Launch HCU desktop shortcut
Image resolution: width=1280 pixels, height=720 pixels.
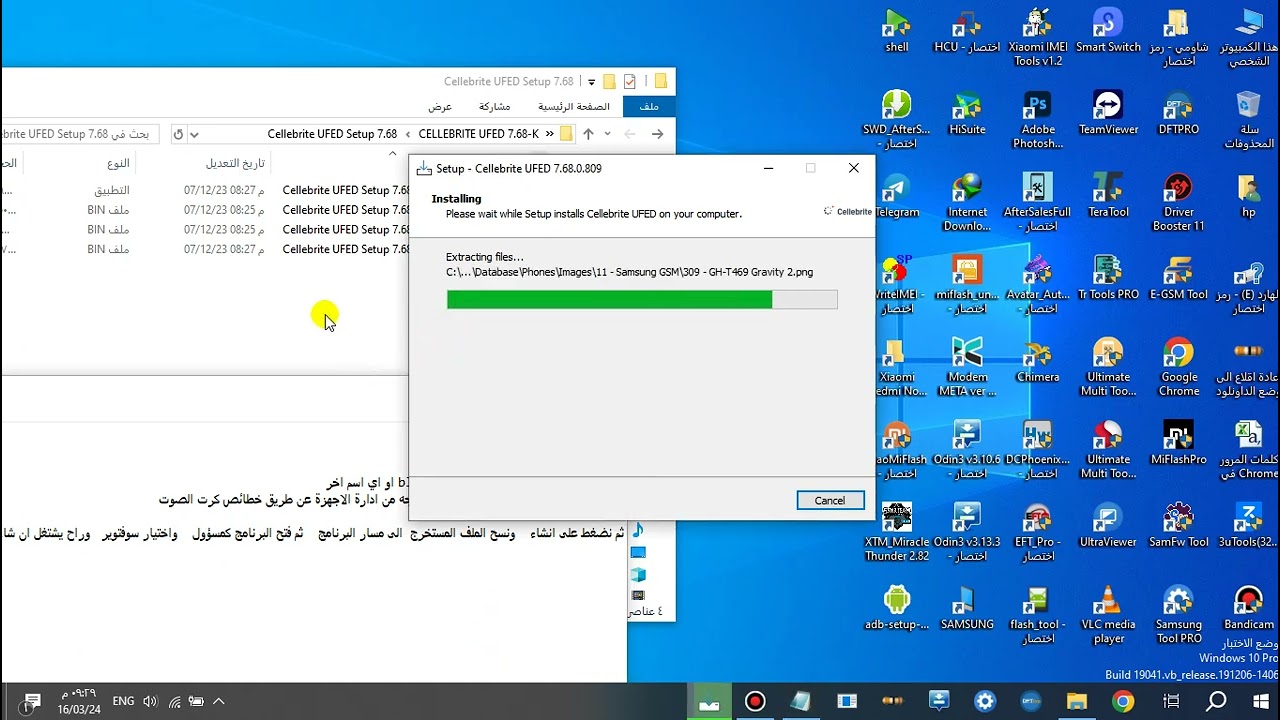coord(967,31)
